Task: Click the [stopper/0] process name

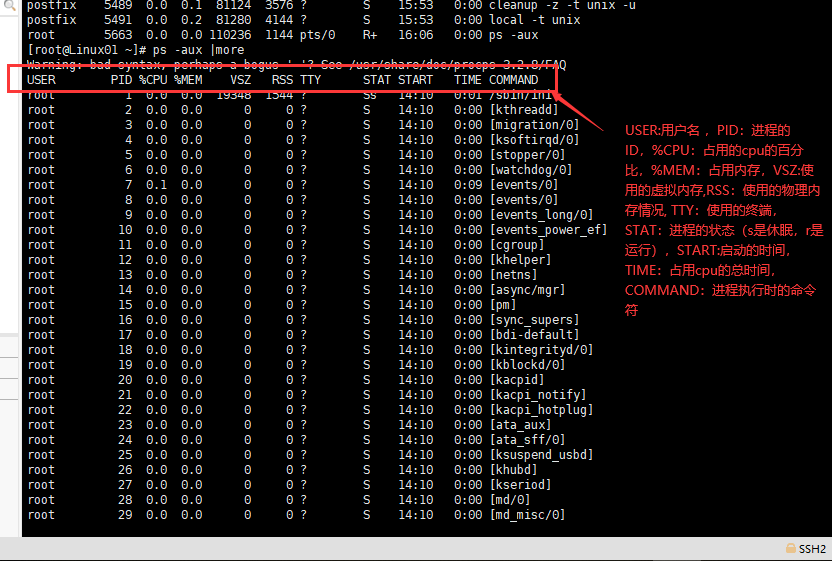Action: click(527, 155)
